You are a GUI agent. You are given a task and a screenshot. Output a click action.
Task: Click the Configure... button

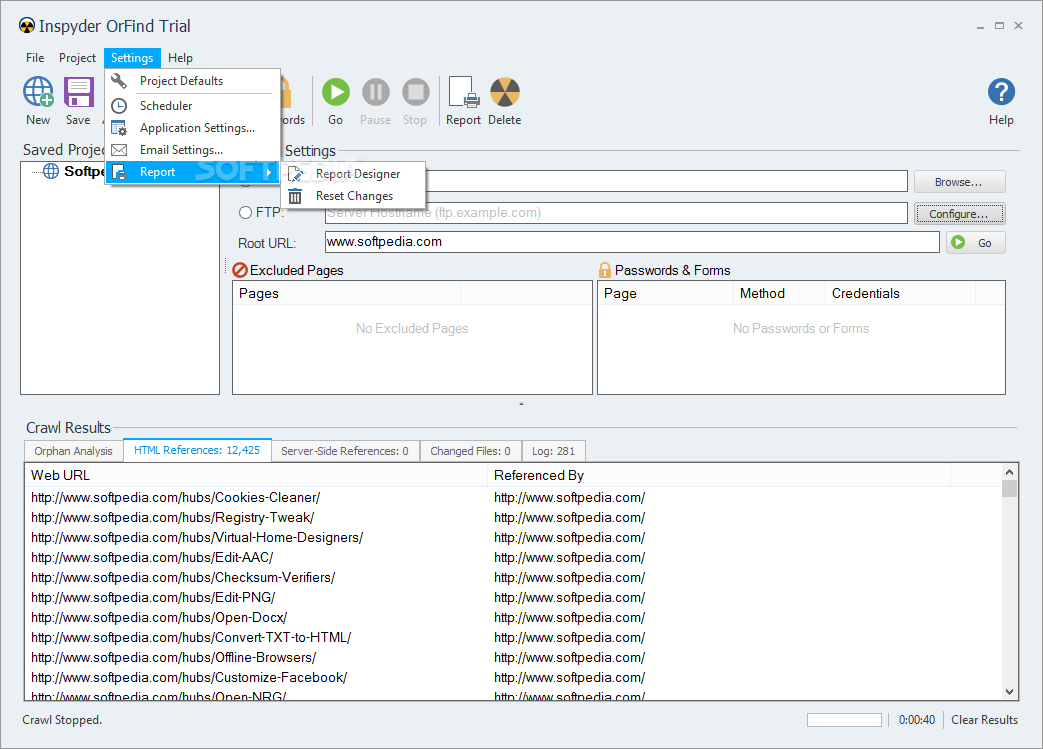pos(959,214)
